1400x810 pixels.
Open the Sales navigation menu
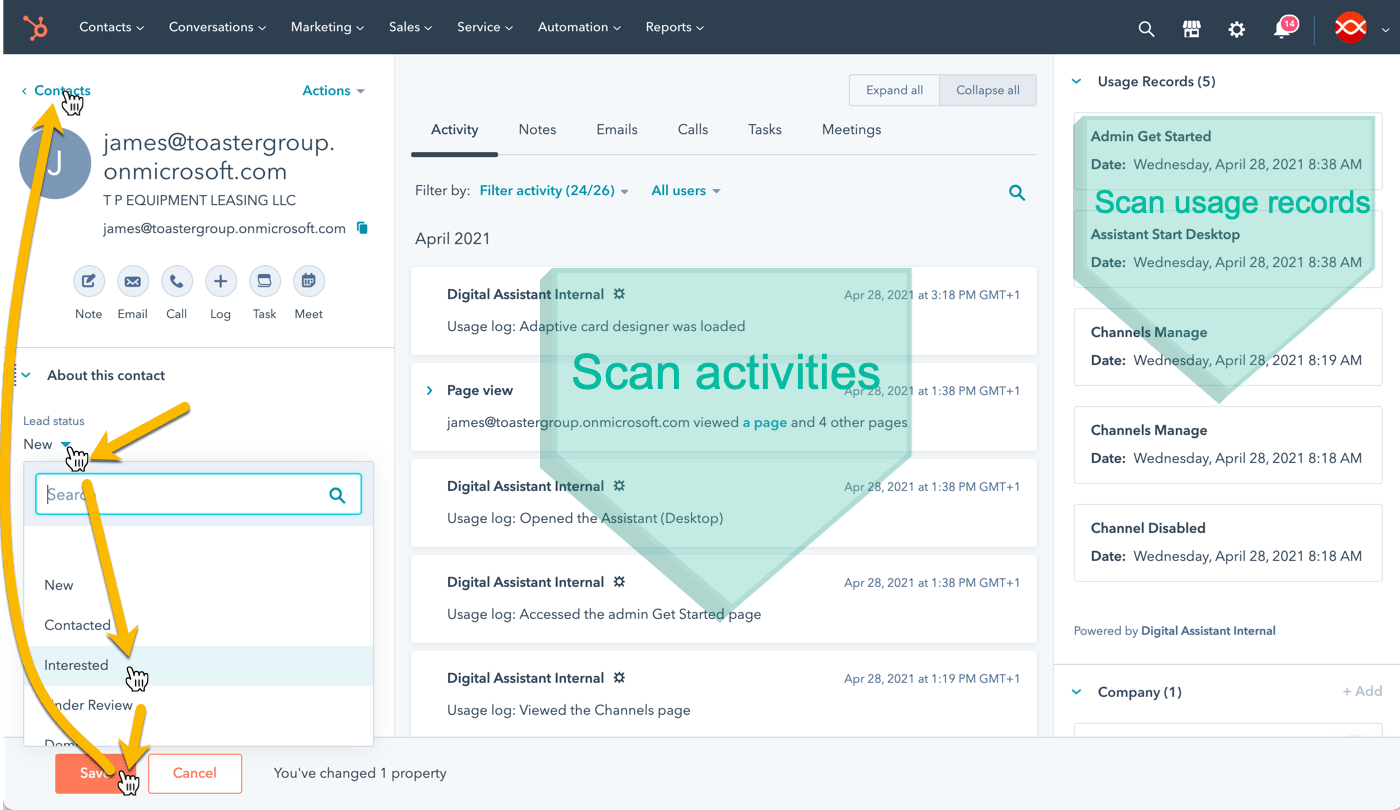pyautogui.click(x=410, y=27)
